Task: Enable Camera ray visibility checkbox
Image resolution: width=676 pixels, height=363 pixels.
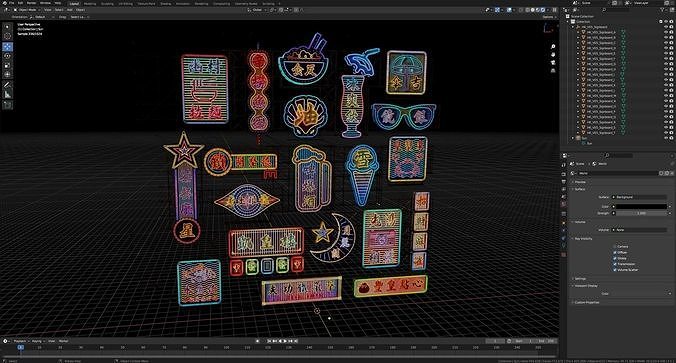Action: 615,246
